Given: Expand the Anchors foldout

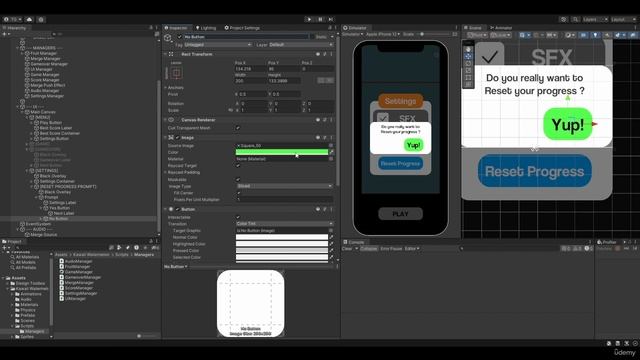Looking at the screenshot, I should 166,87.
